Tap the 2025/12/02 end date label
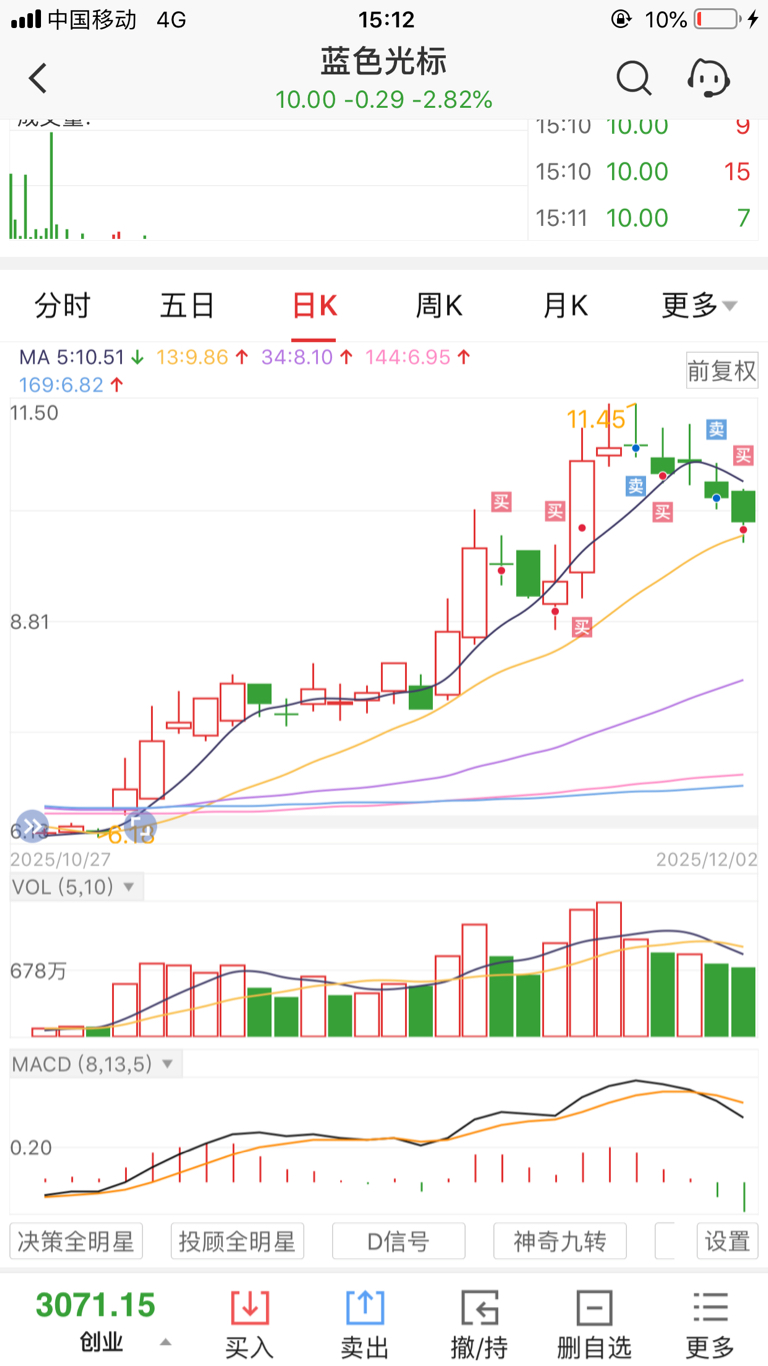 tap(708, 859)
